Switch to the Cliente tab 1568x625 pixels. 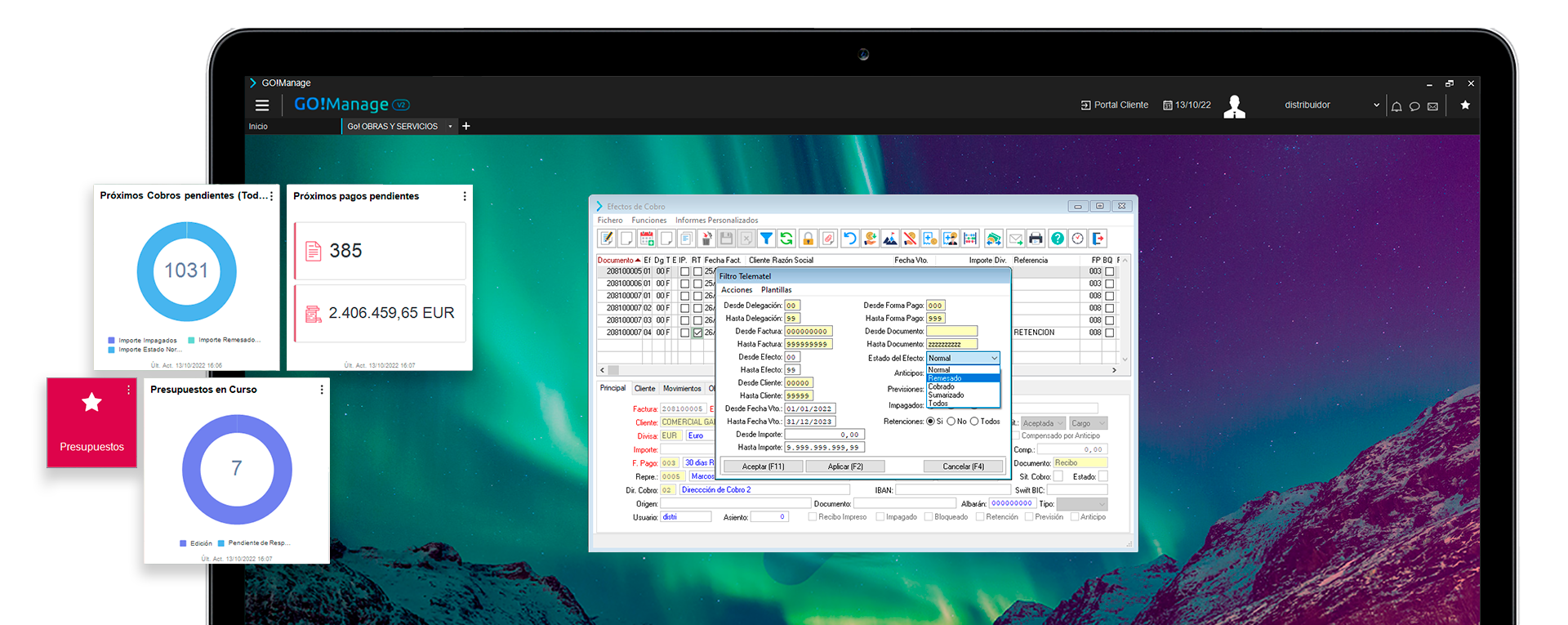(645, 389)
